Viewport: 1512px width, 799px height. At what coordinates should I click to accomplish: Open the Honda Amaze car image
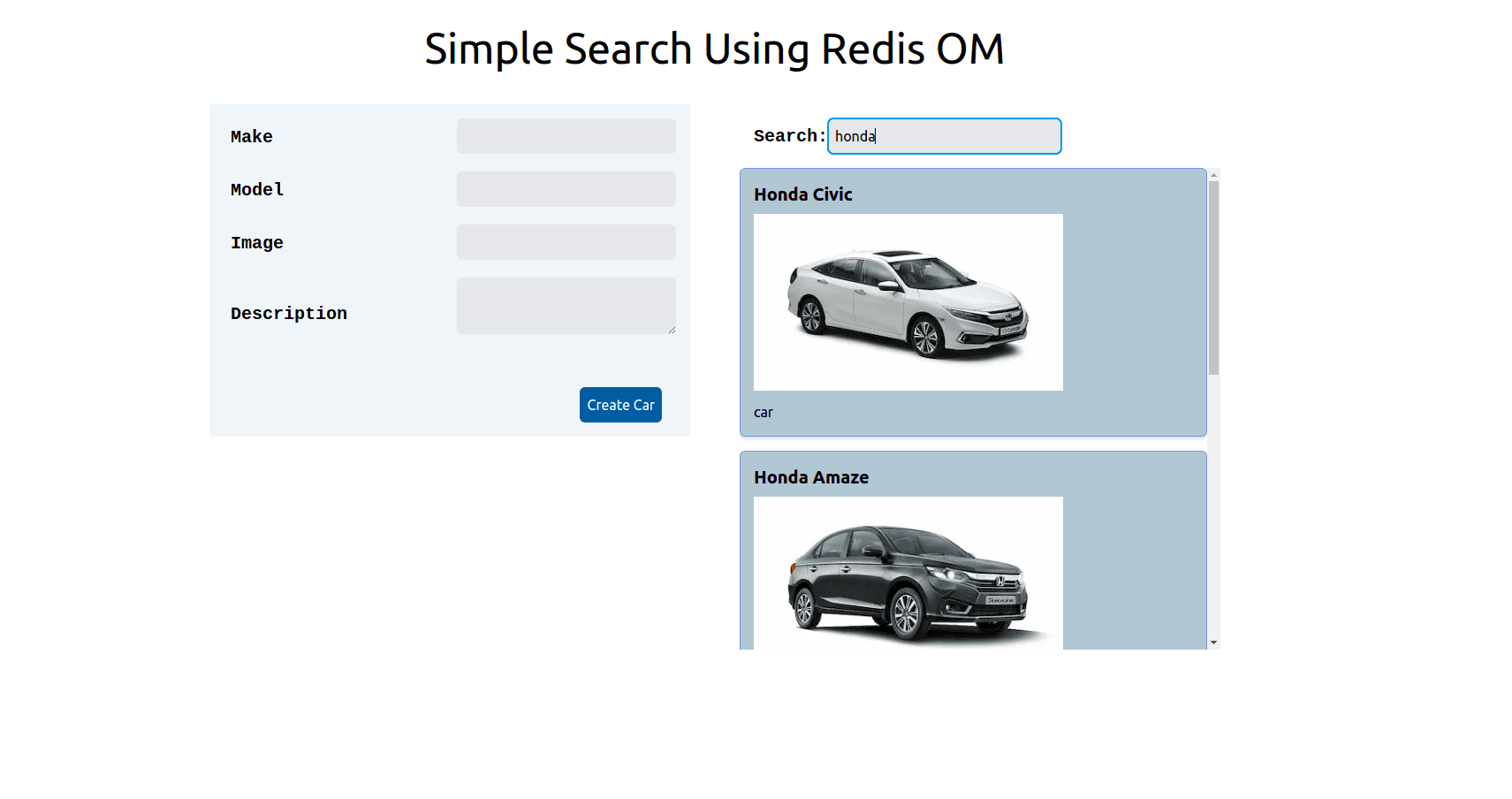(x=908, y=573)
